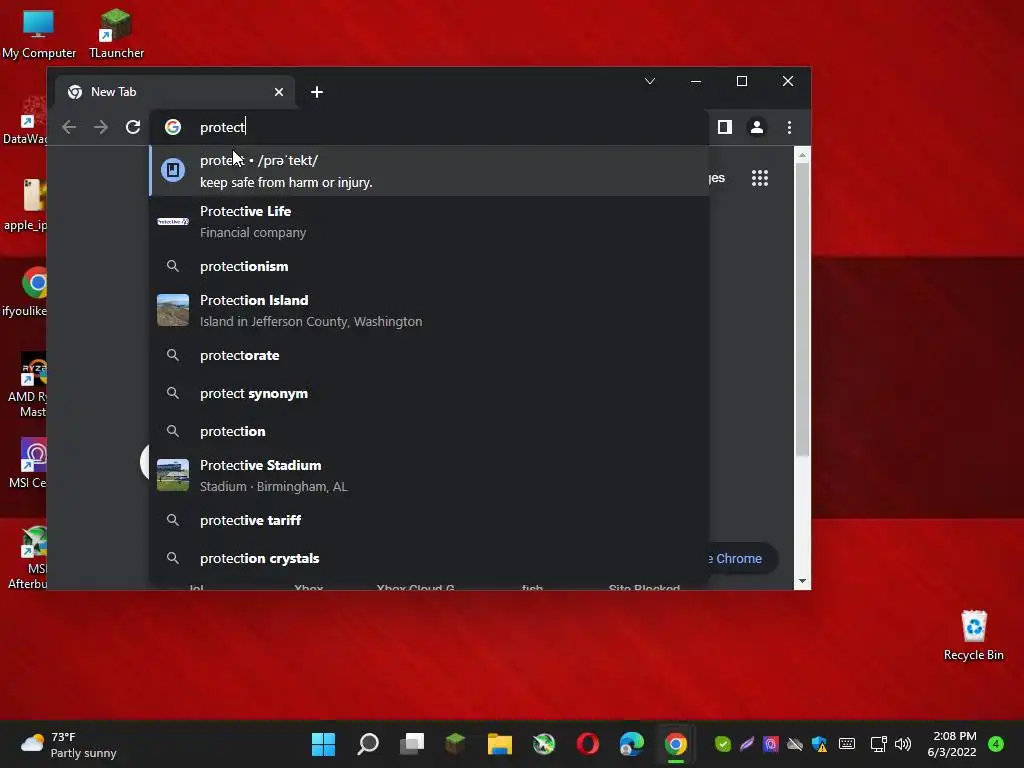
Task: Toggle the Chrome side panel icon
Action: (x=725, y=127)
